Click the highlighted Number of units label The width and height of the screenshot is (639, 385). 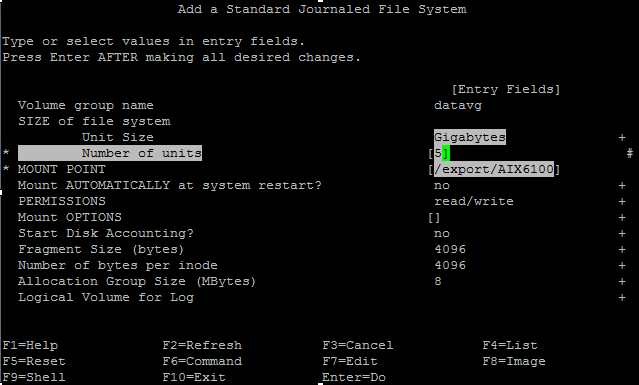tap(110, 153)
